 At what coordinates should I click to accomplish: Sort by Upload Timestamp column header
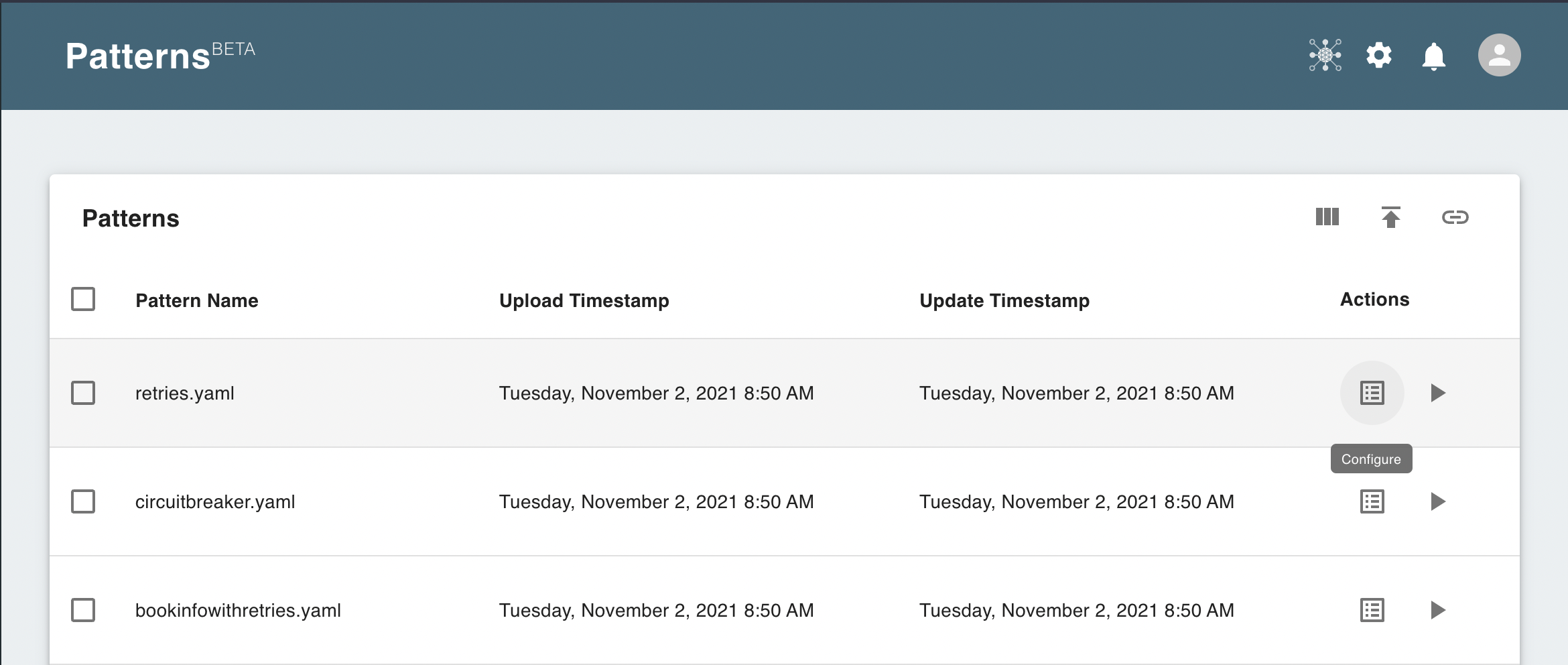click(584, 300)
